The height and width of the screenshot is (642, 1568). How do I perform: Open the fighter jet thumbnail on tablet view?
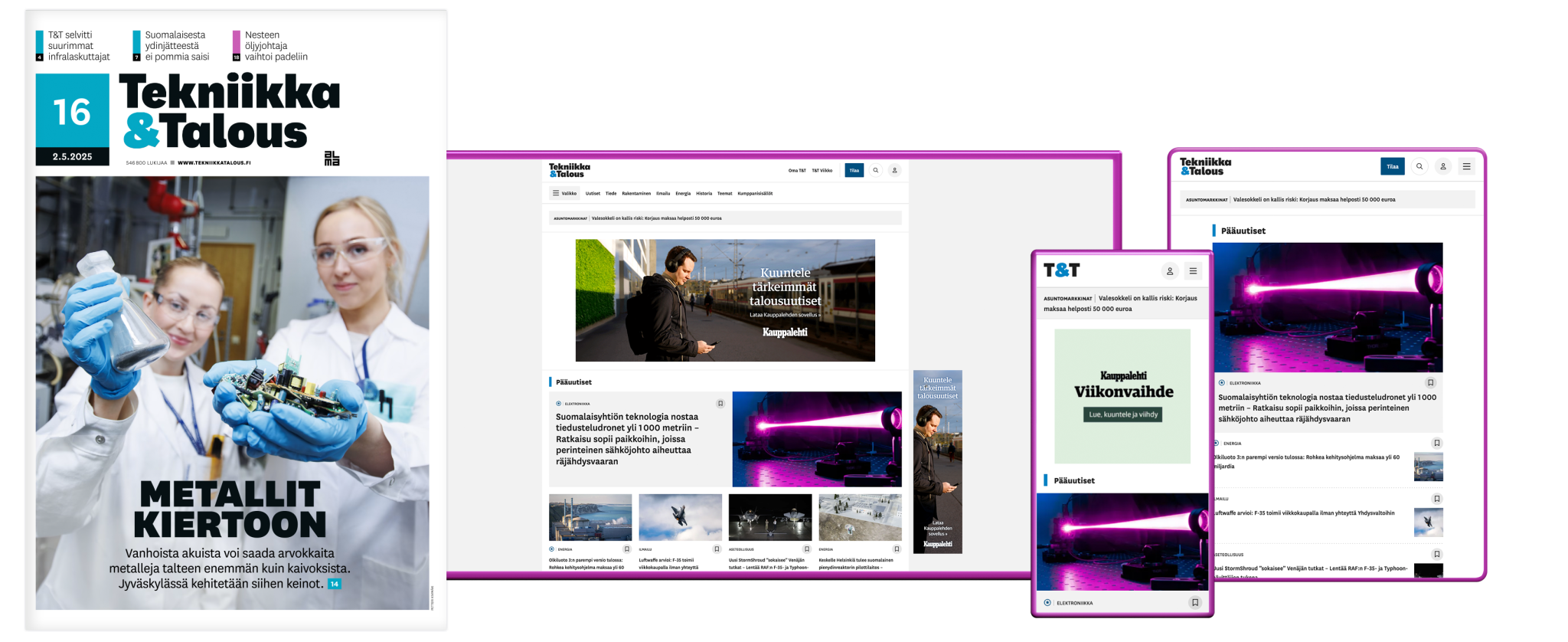click(x=1428, y=522)
